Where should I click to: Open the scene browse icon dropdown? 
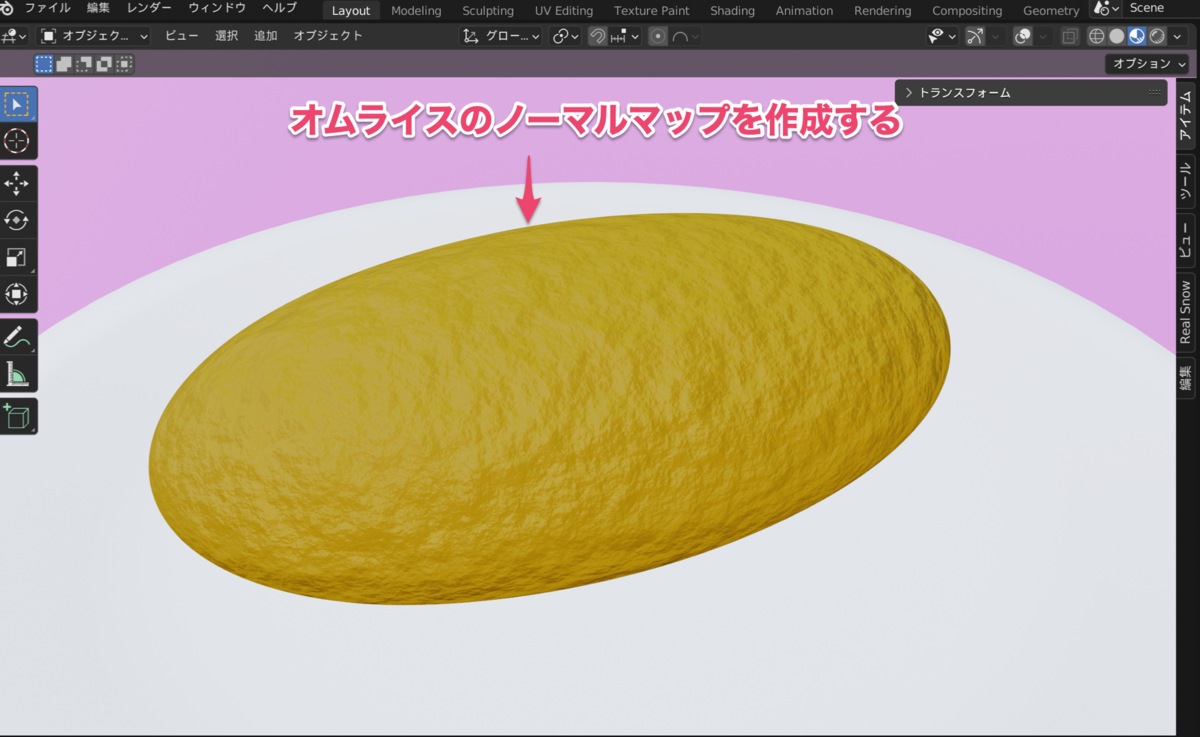(x=1106, y=9)
